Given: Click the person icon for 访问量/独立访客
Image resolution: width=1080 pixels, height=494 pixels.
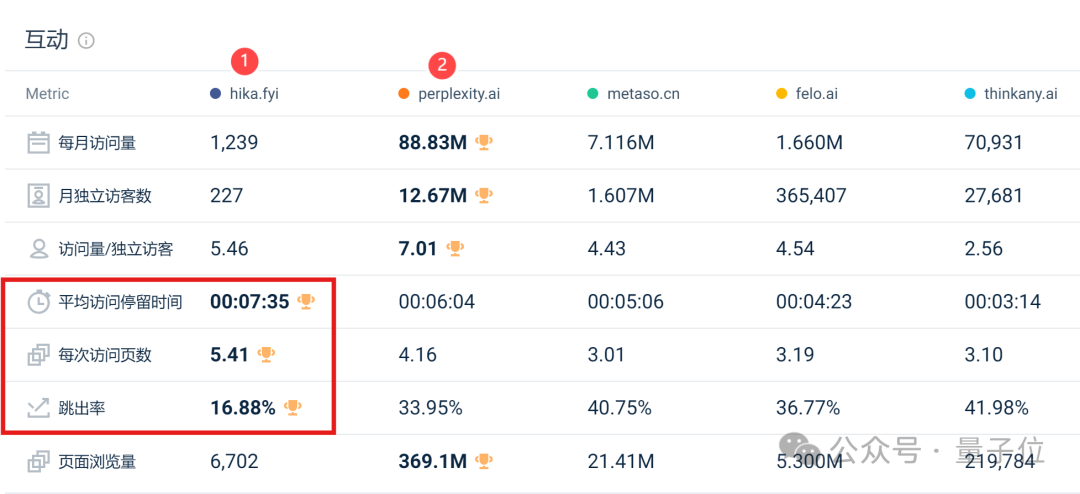Looking at the screenshot, I should pos(39,249).
